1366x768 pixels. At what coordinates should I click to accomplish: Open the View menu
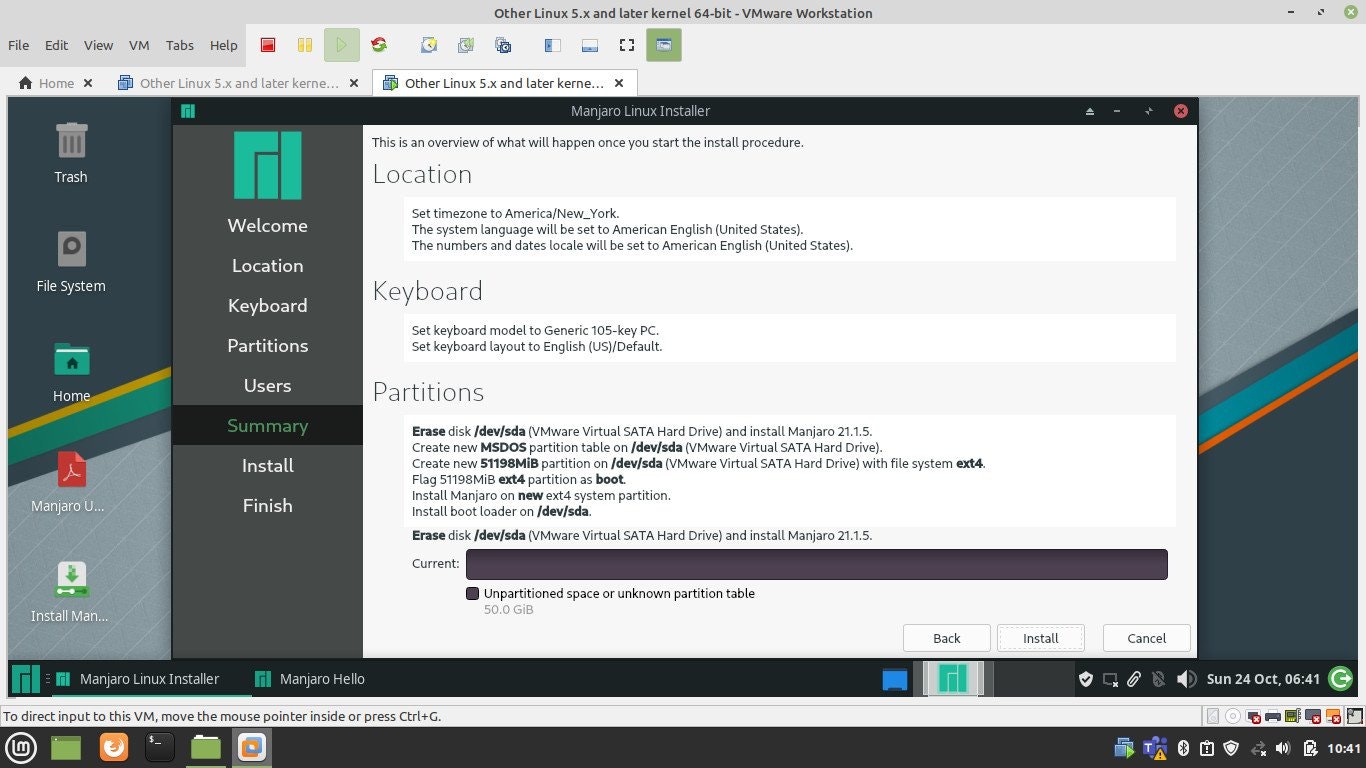98,45
